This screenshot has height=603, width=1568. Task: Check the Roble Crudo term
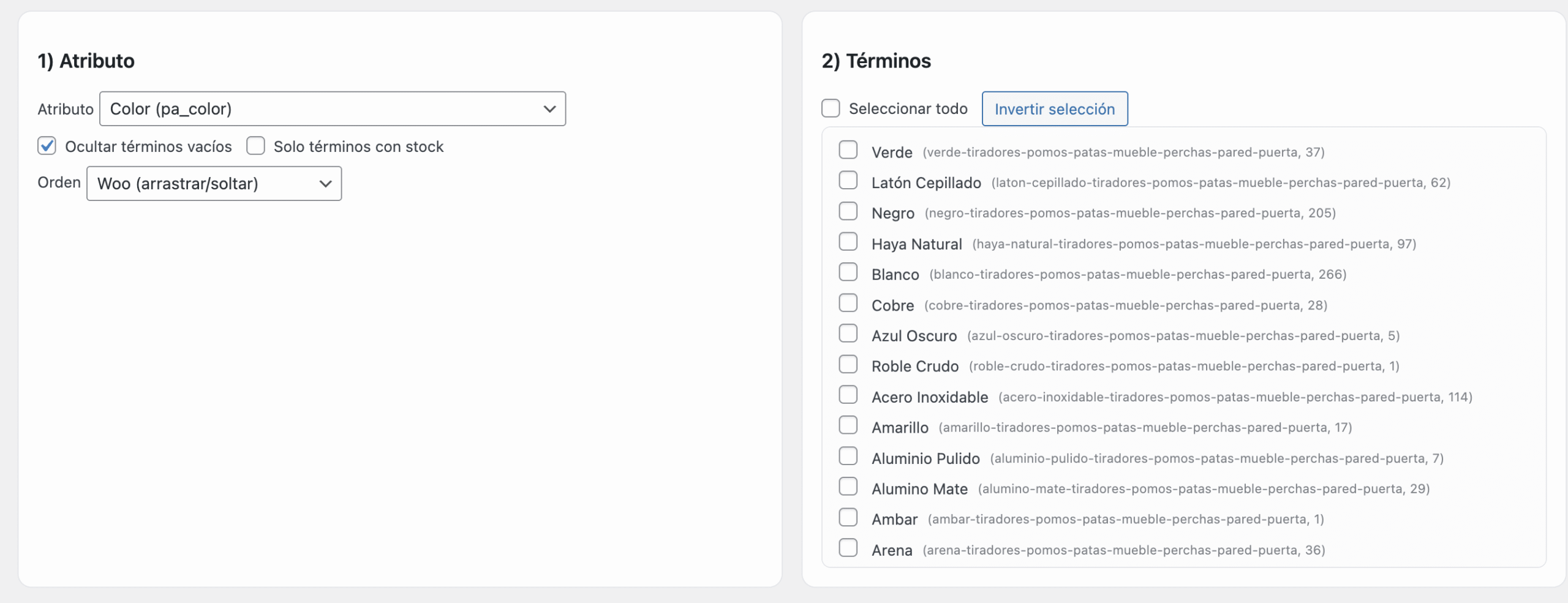coord(848,365)
